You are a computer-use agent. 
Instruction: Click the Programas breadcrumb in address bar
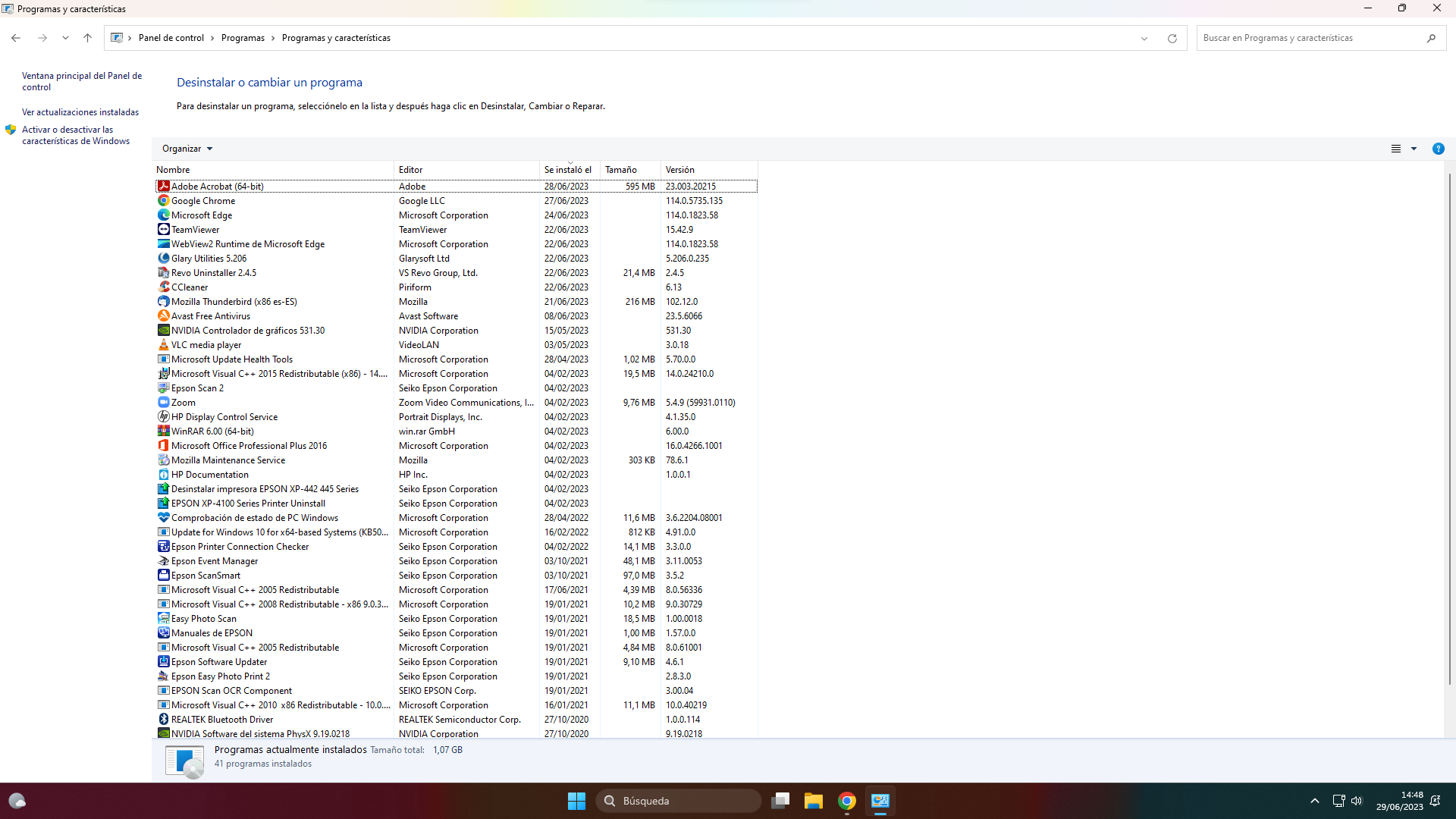(243, 38)
